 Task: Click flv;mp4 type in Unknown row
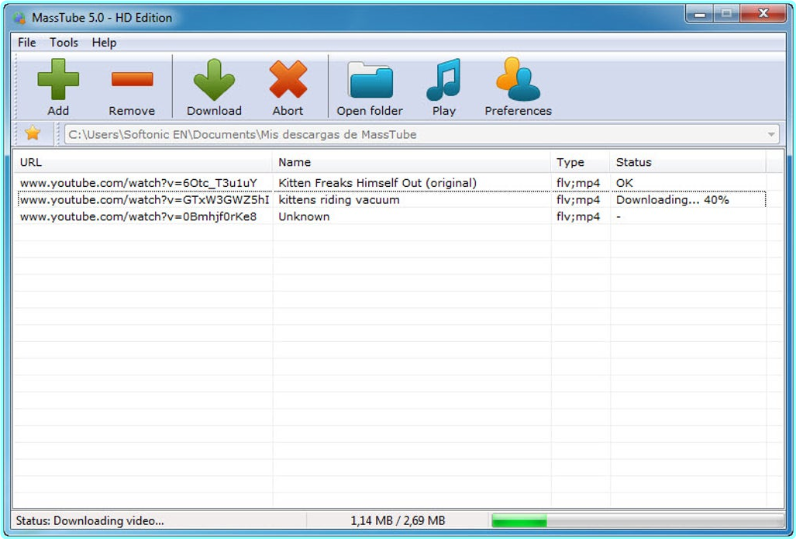pyautogui.click(x=578, y=217)
